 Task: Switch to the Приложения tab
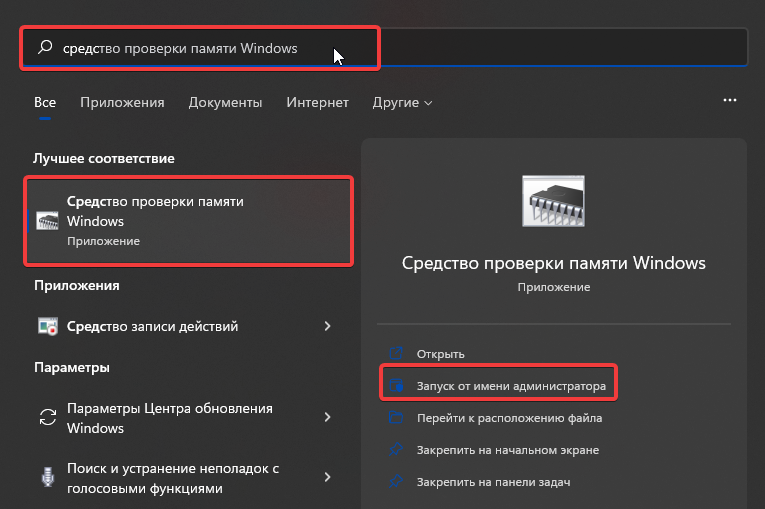pyautogui.click(x=122, y=102)
